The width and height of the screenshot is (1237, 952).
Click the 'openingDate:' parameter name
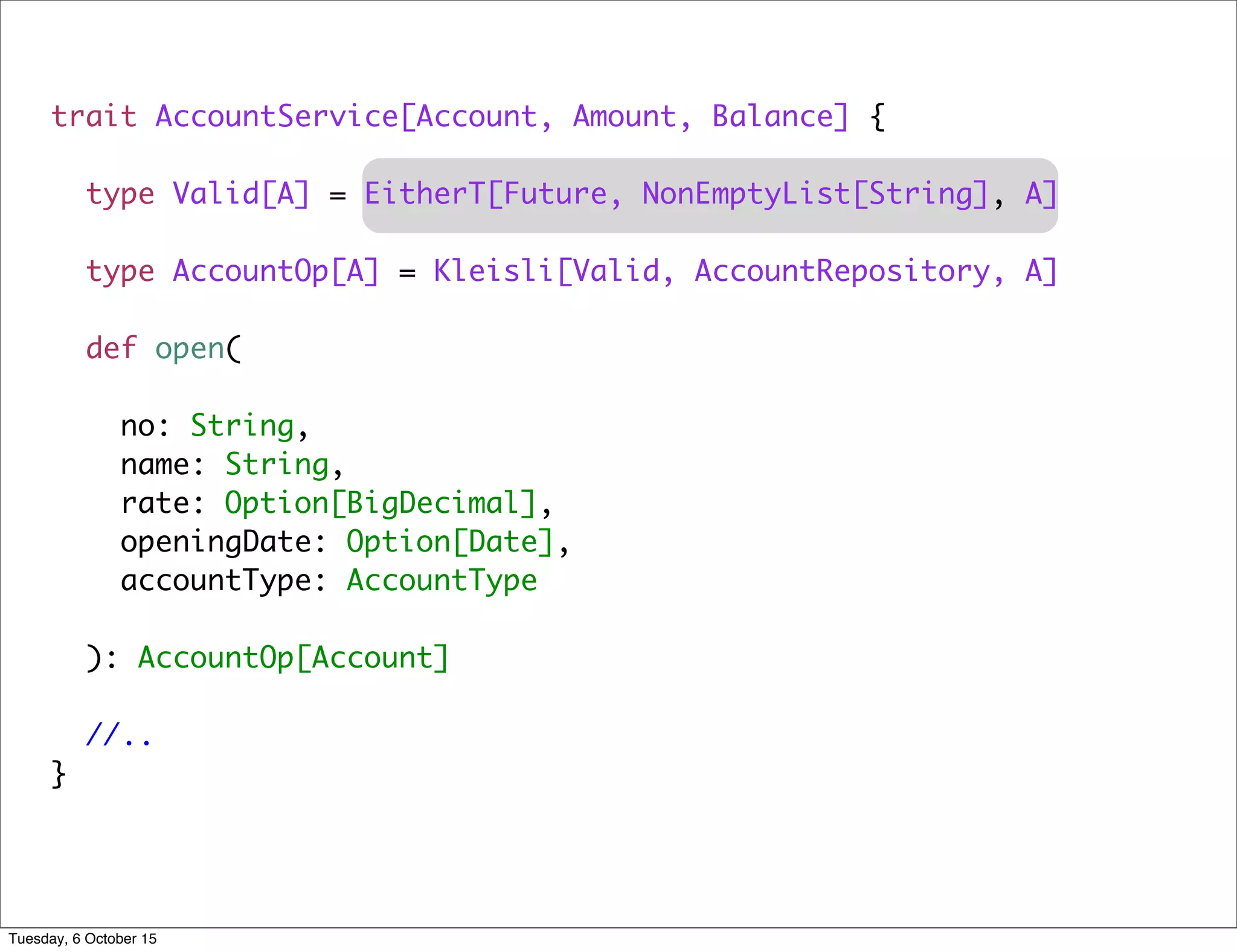[x=223, y=542]
